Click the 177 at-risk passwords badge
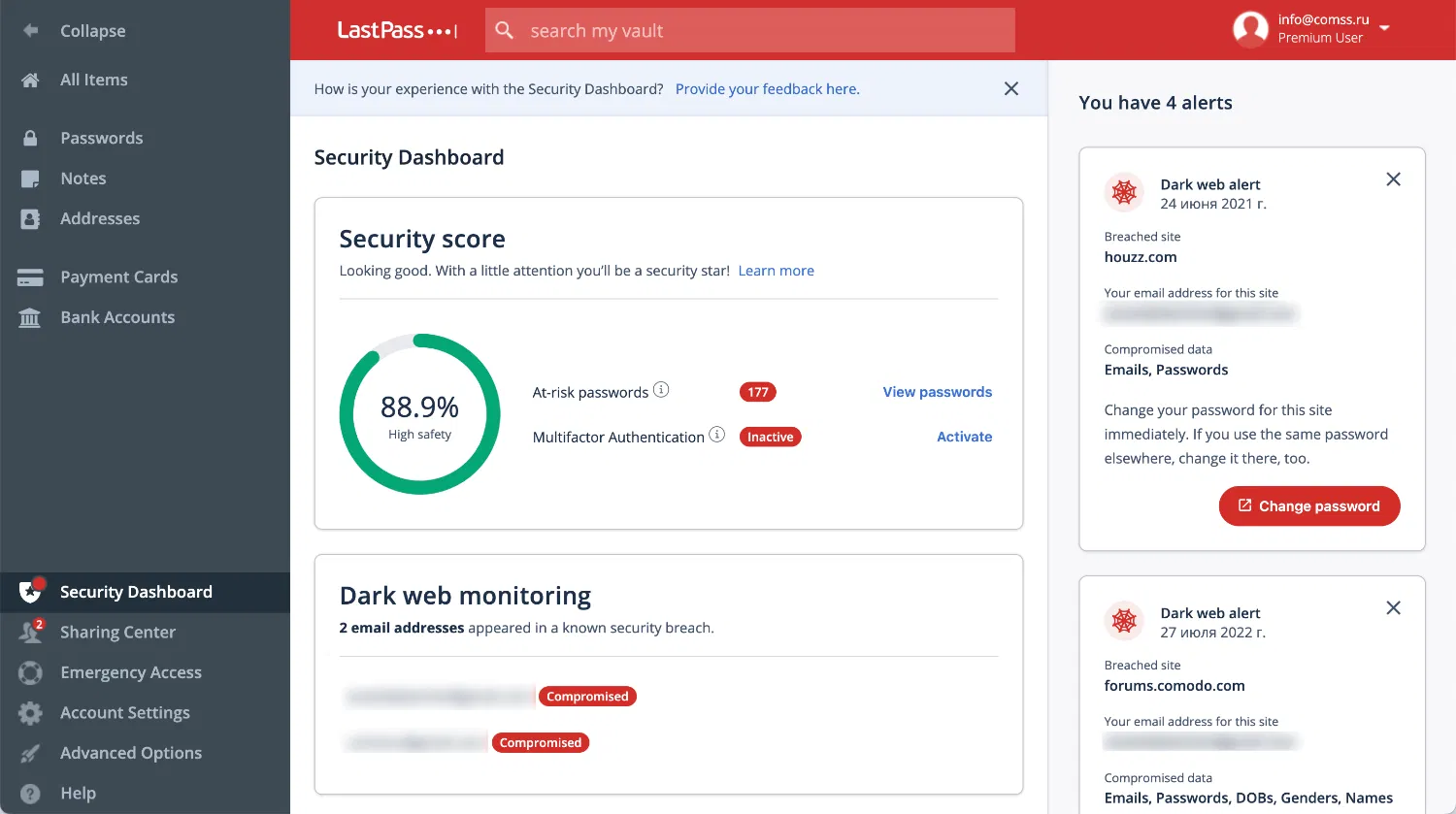This screenshot has height=814, width=1456. click(x=758, y=392)
